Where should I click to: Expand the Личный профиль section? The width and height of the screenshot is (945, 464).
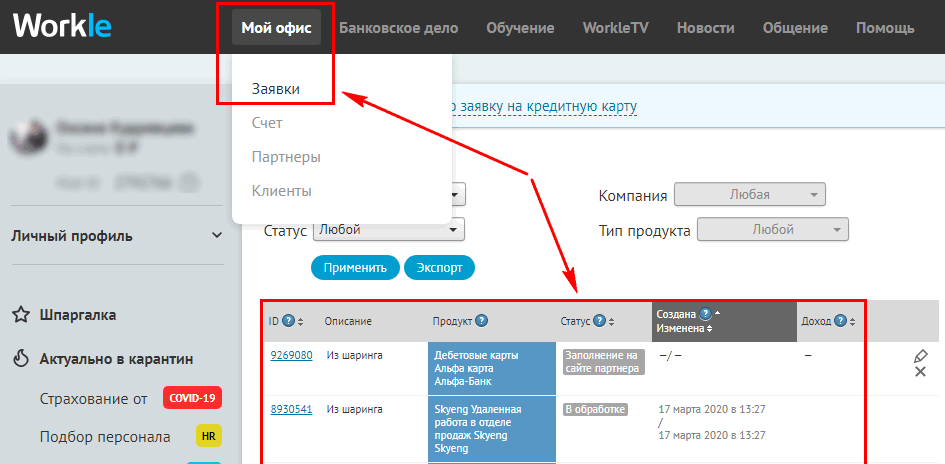point(117,236)
